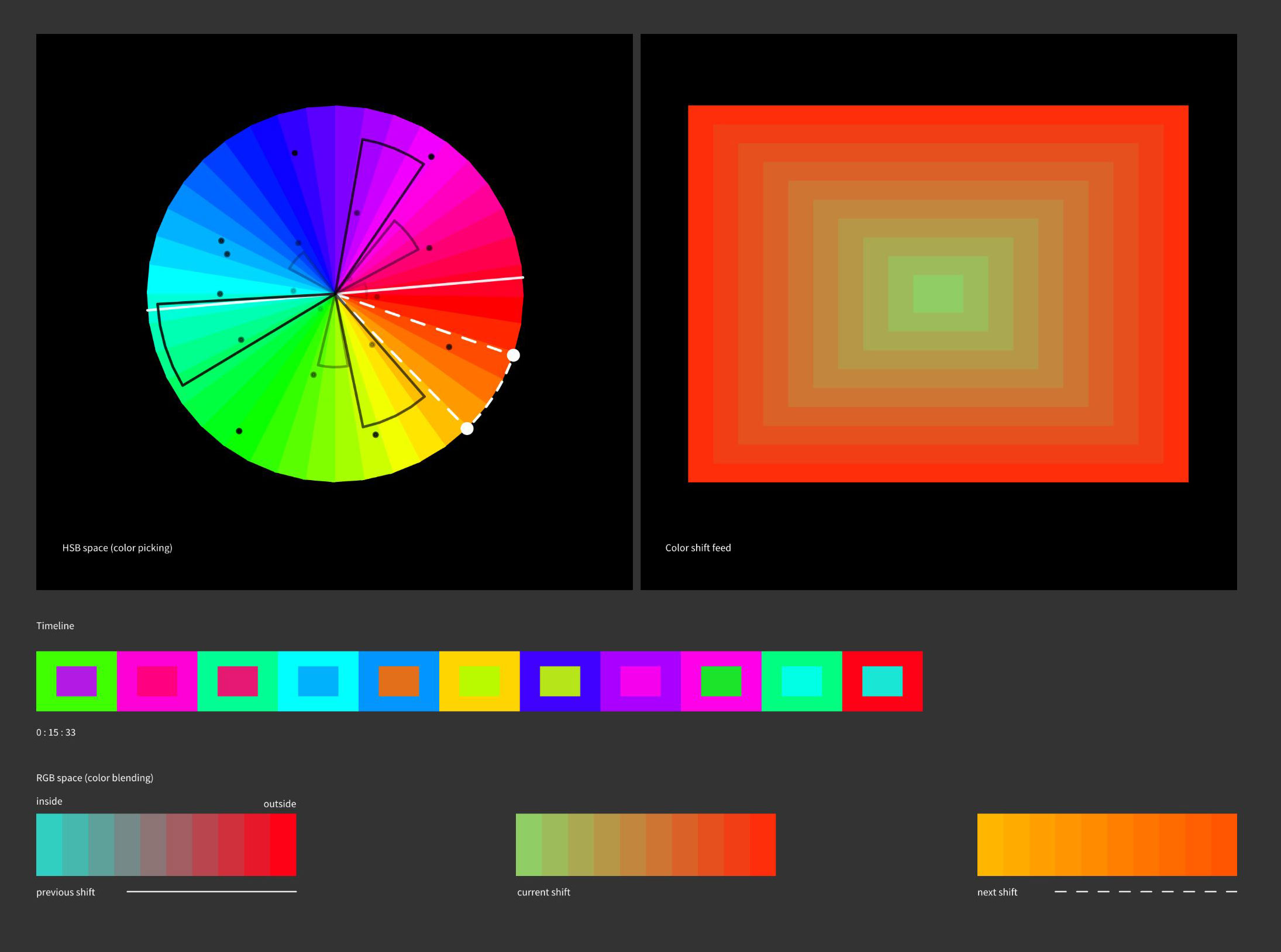
Task: Select the yellow timeline swatch with lime center
Action: click(x=479, y=681)
